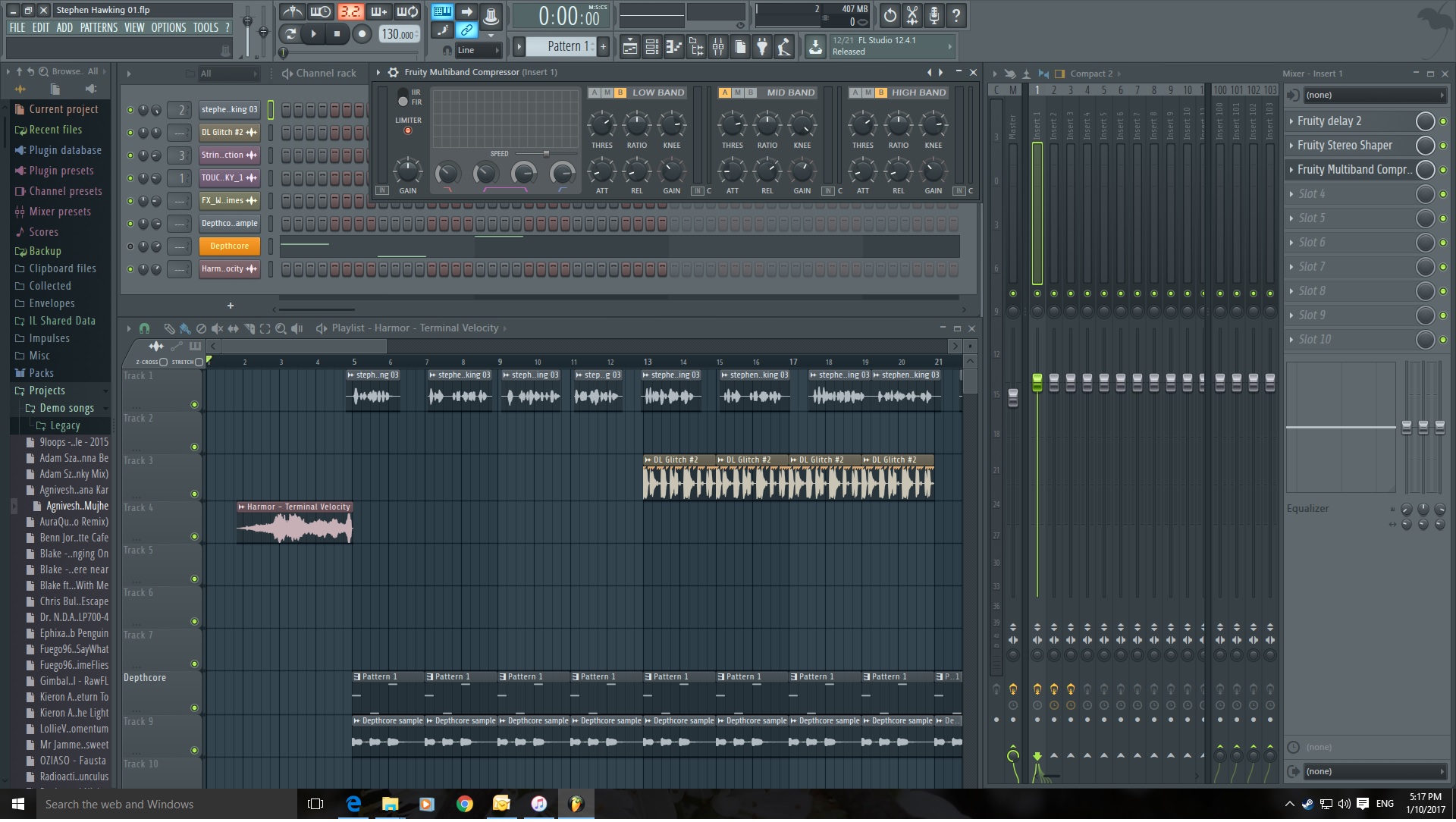Open the plugin picker plug icon
1456x822 pixels.
point(762,47)
